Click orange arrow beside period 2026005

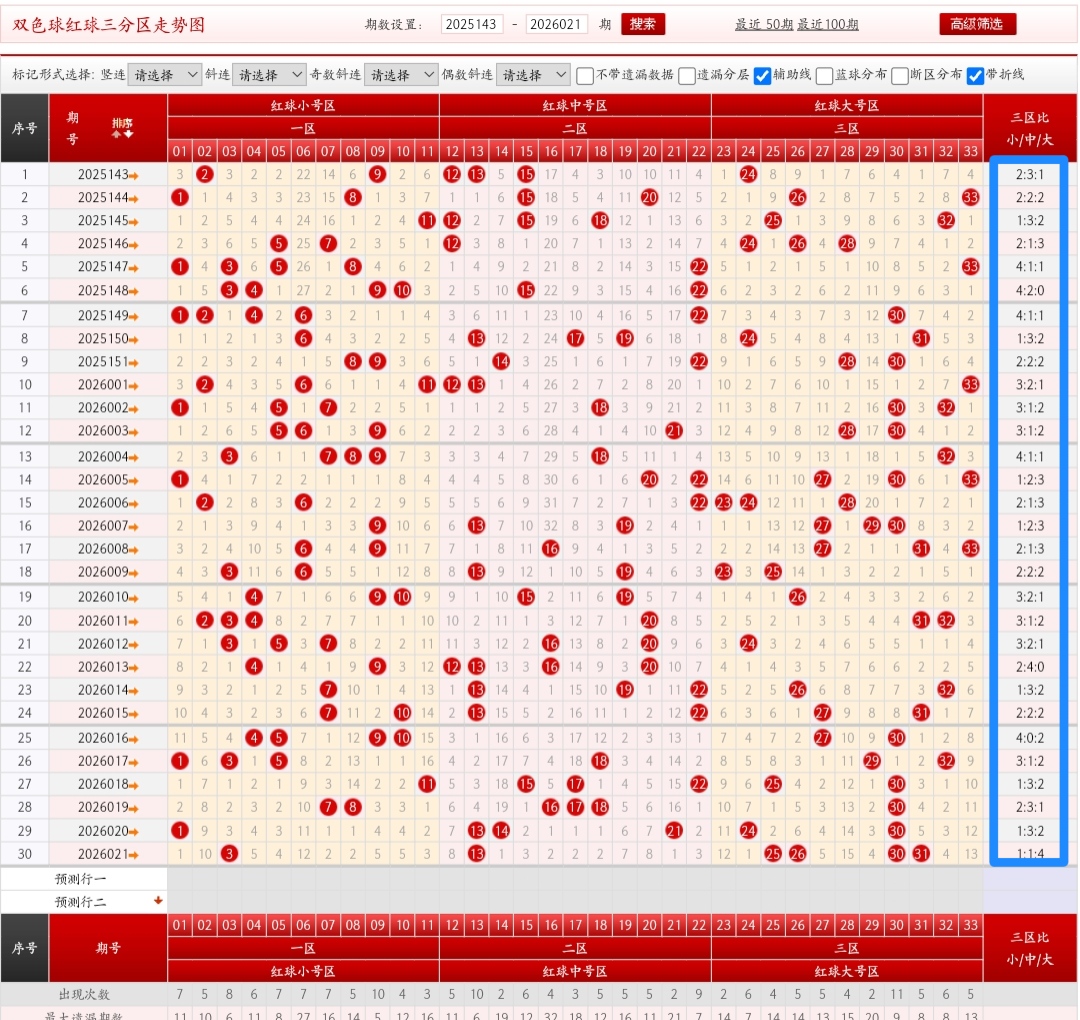134,481
